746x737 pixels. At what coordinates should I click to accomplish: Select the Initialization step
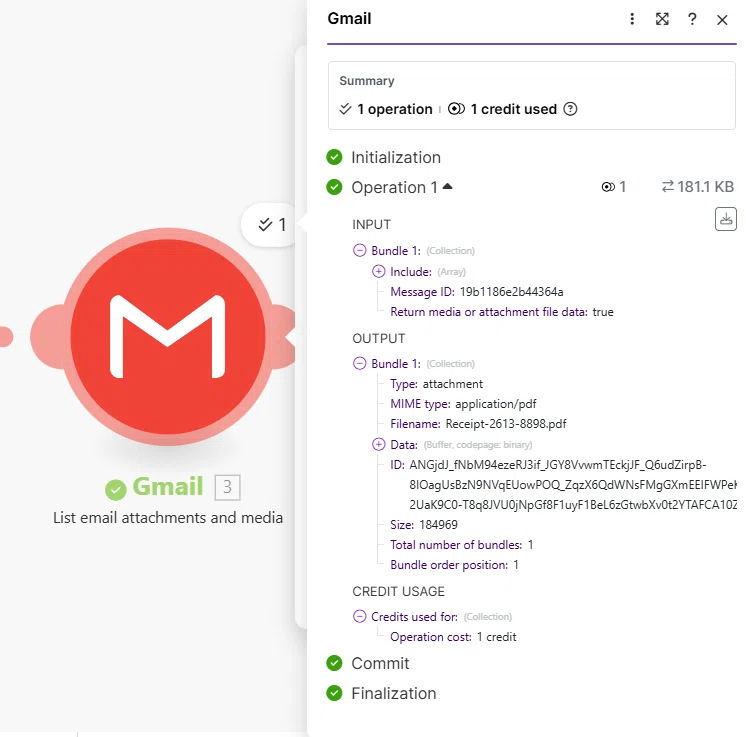tap(396, 157)
